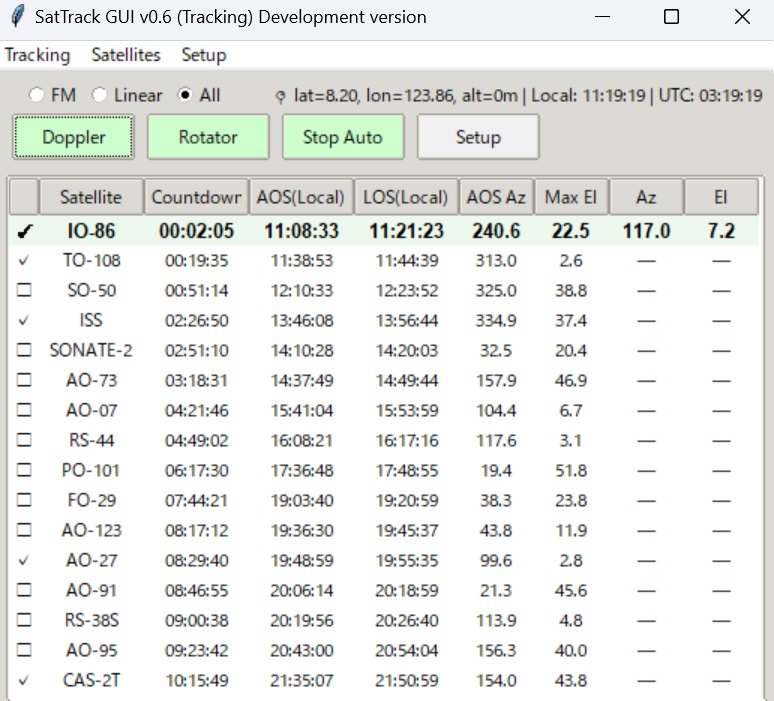
Task: Open the Setup menu in menu bar
Action: 203,55
